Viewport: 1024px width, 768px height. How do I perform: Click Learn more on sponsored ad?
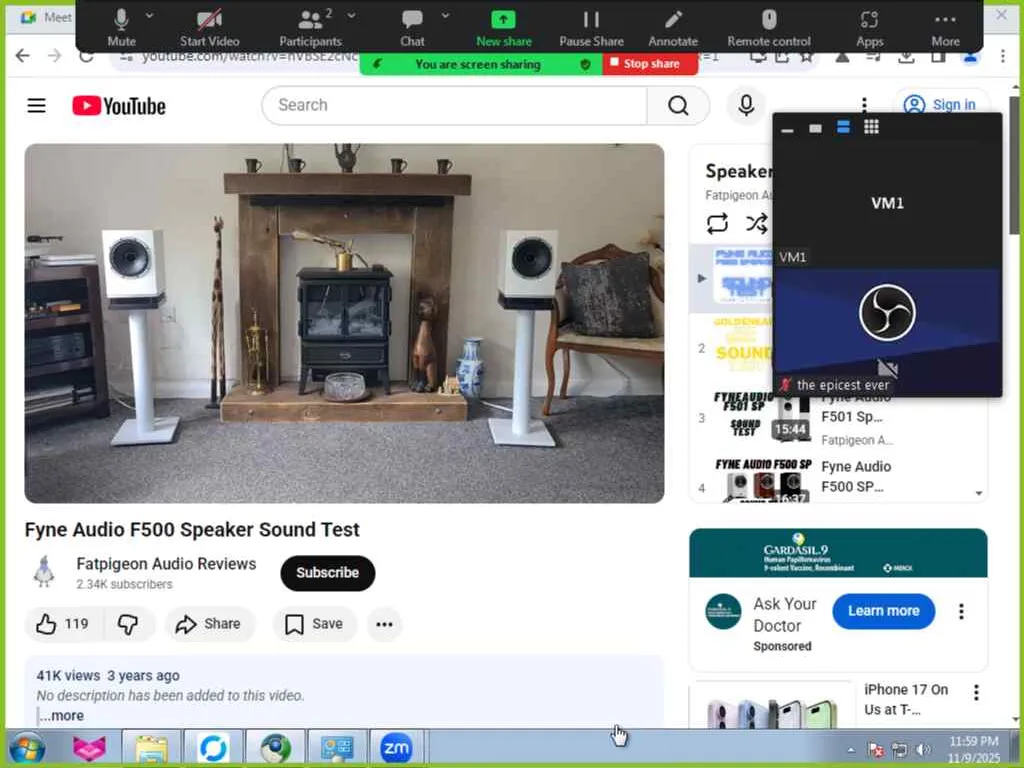[x=883, y=611]
